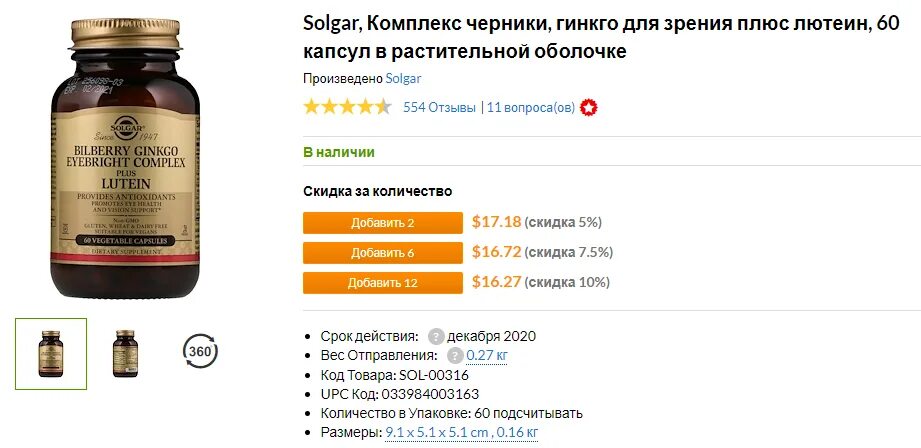Click the Добавить 6 button

tap(382, 252)
